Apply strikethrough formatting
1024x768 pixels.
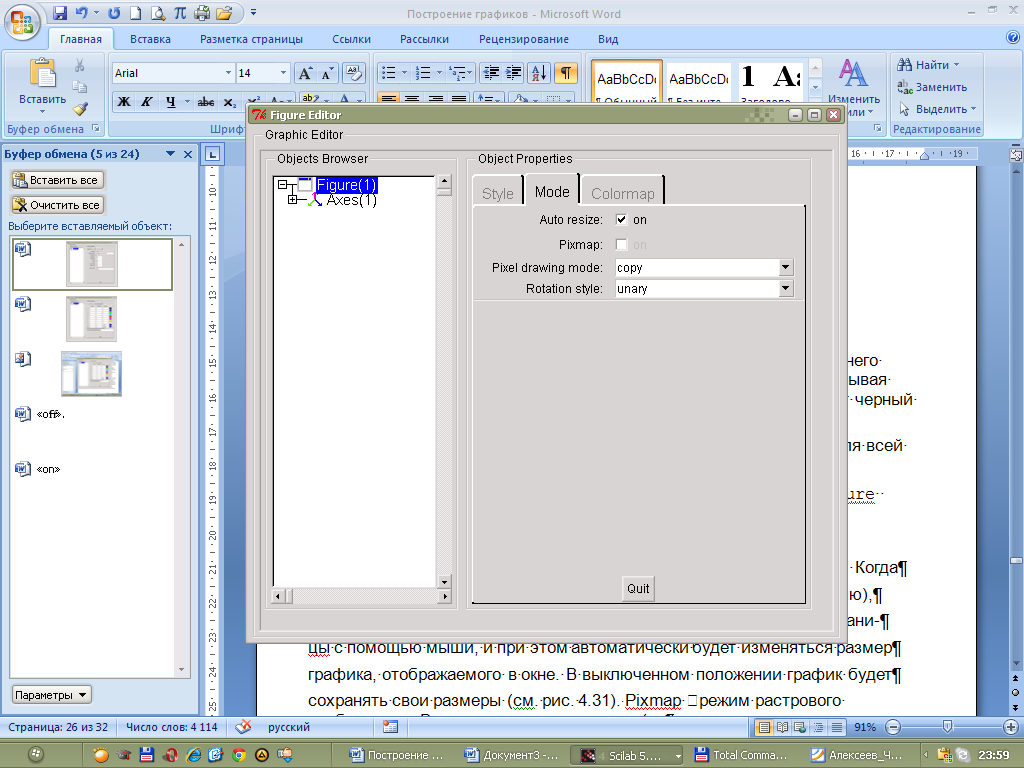click(x=206, y=102)
